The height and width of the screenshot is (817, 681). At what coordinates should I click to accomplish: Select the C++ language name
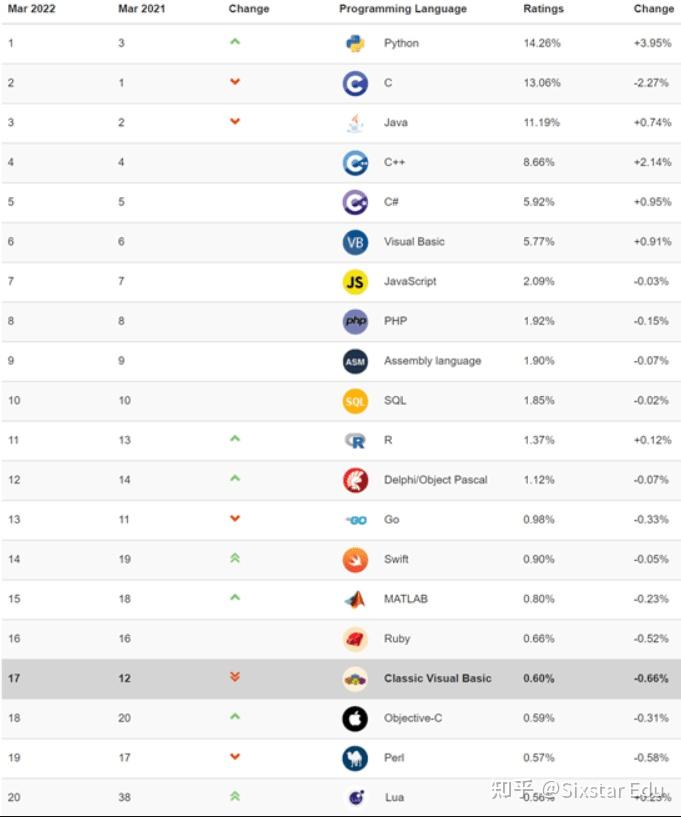(394, 162)
